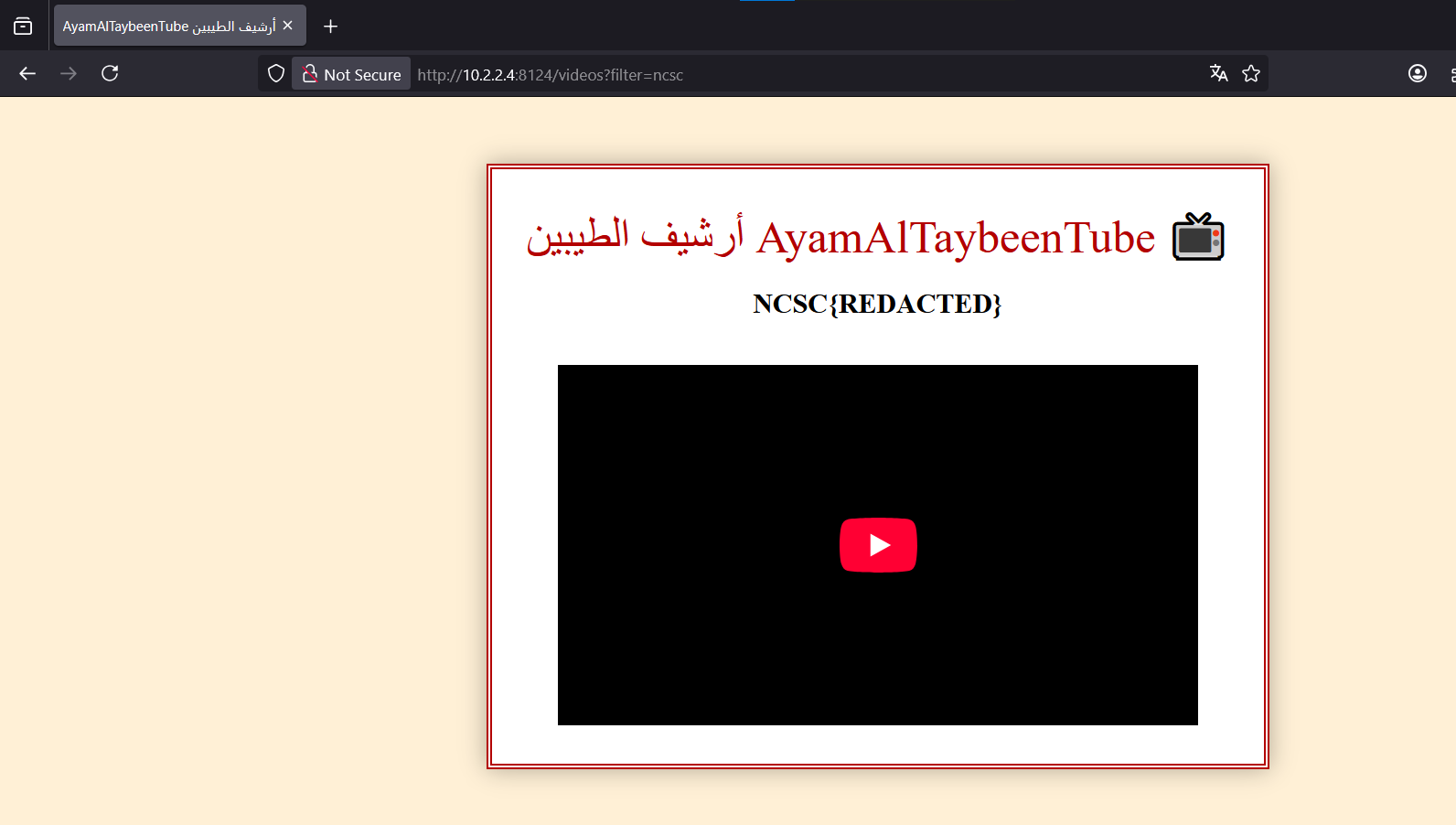Bookmark this page with star icon
The width and height of the screenshot is (1456, 825).
(x=1251, y=73)
